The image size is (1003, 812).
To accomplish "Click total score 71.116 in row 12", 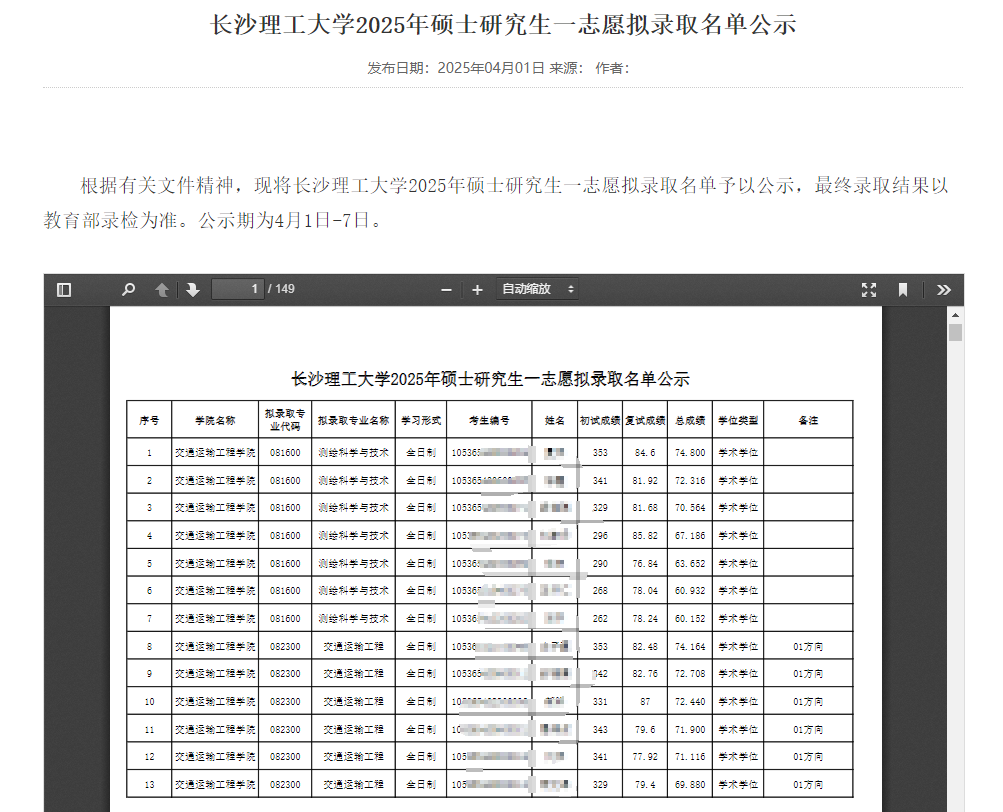I will tap(690, 756).
